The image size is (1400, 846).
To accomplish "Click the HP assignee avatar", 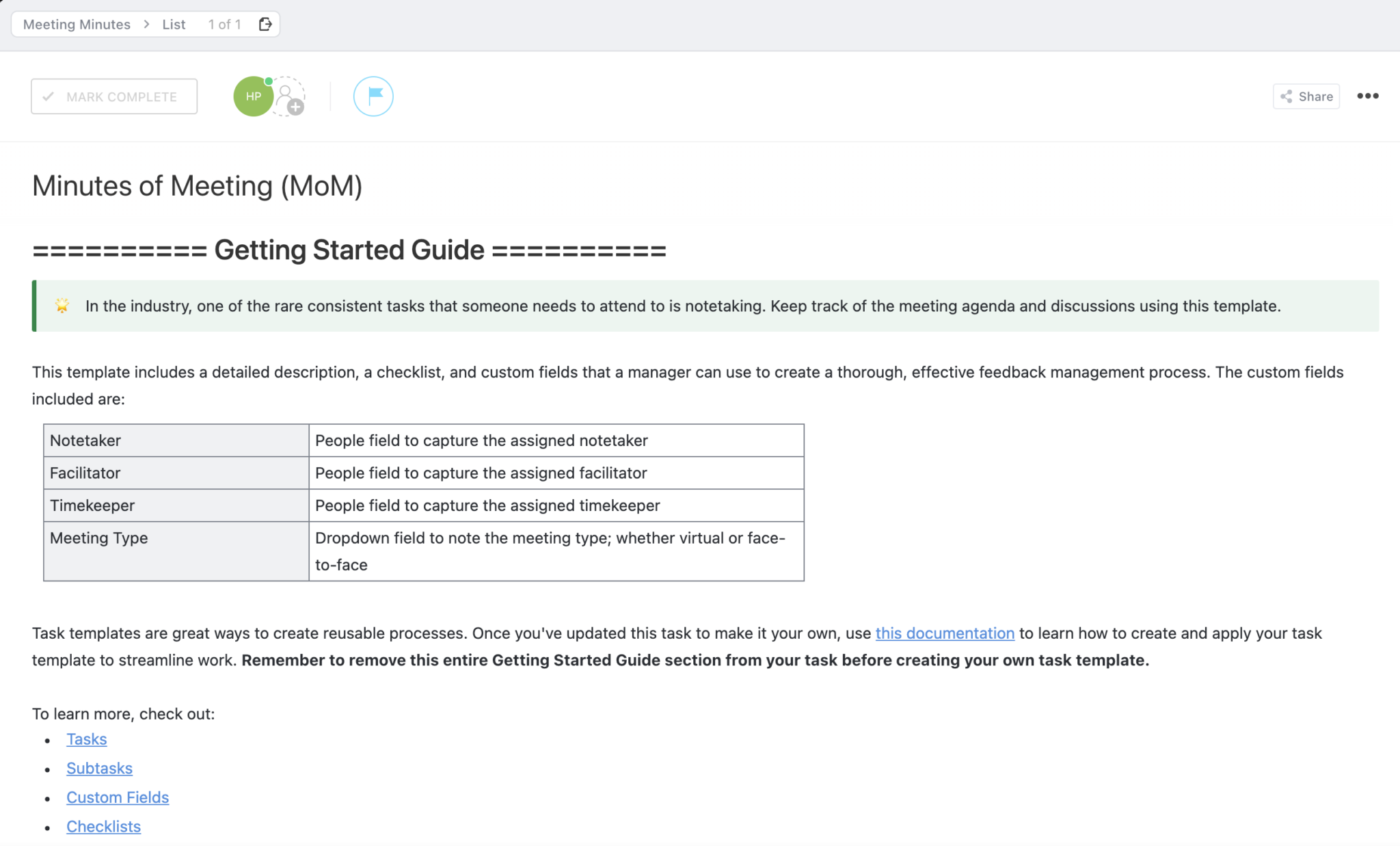I will 253,96.
